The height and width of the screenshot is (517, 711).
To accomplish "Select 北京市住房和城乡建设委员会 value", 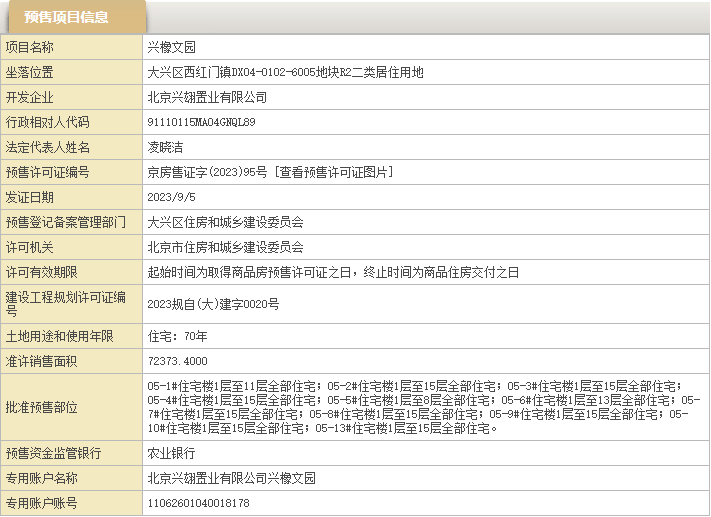I will click(x=225, y=247).
